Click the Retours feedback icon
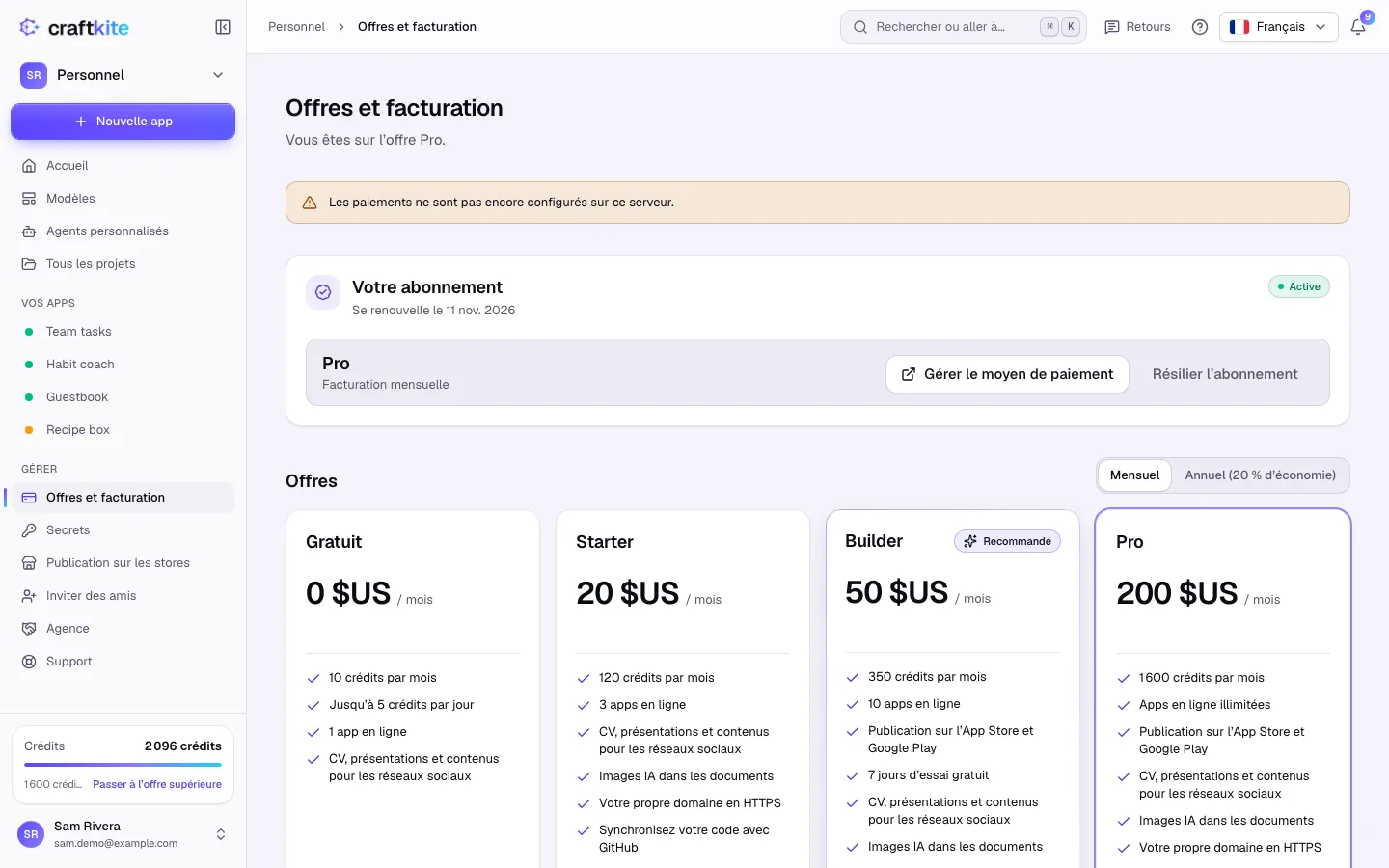Image resolution: width=1389 pixels, height=868 pixels. point(1112,27)
